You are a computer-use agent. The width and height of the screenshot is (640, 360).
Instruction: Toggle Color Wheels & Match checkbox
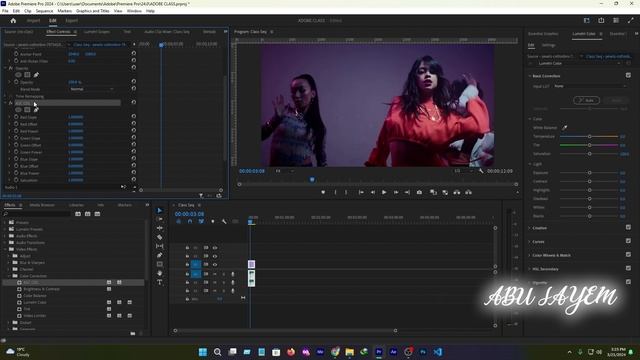click(x=628, y=255)
